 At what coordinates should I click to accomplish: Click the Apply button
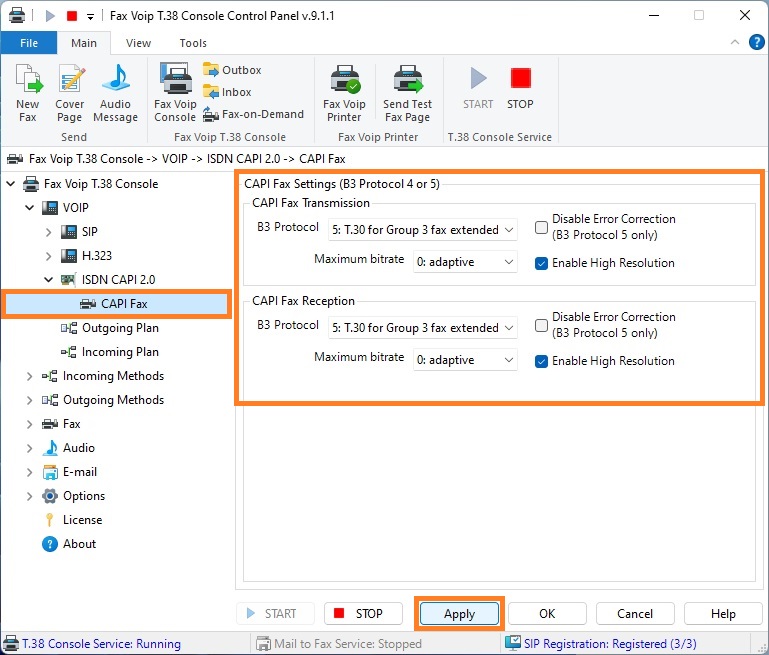[460, 614]
